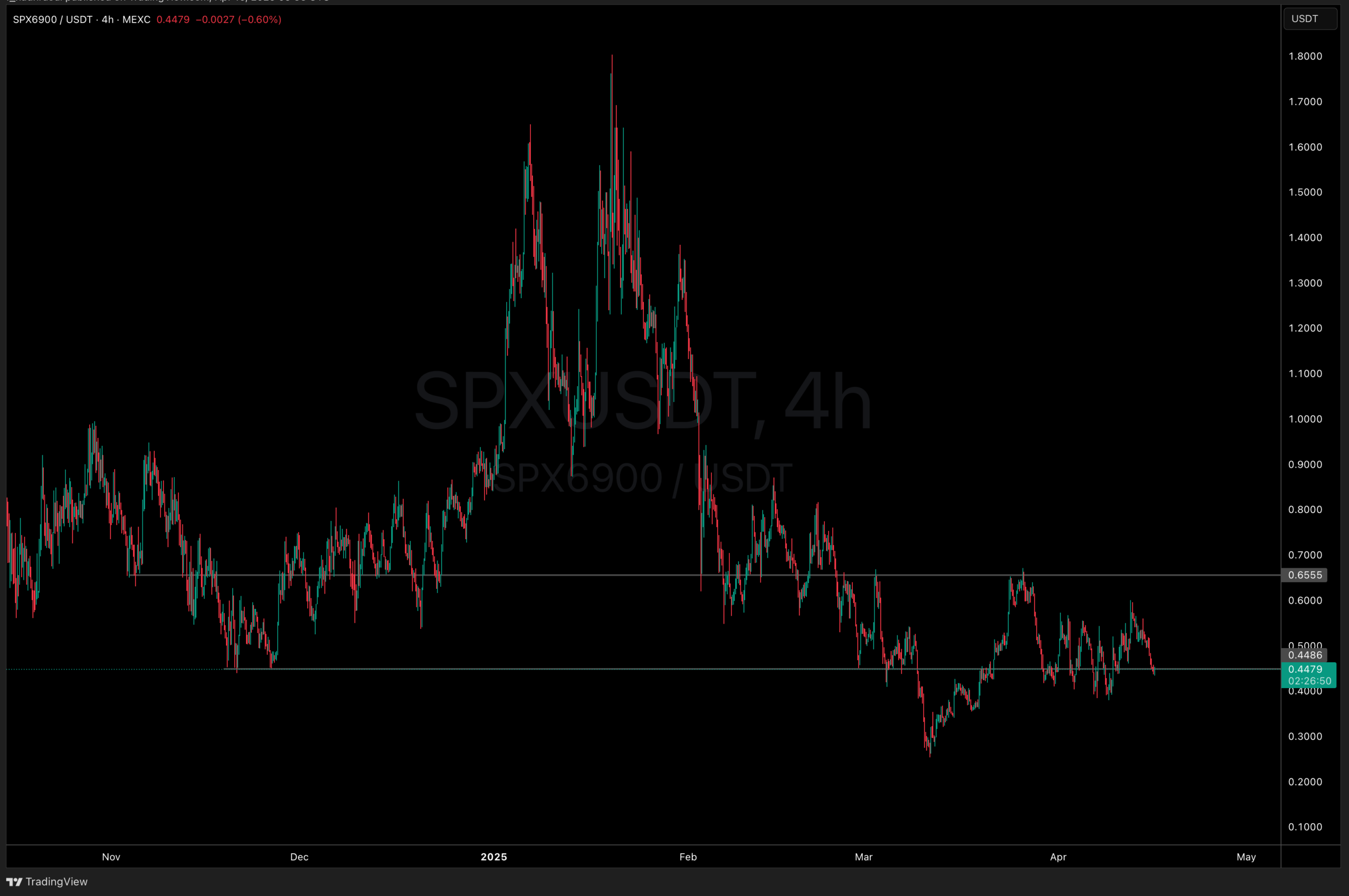Click the −0.0027 (−0.60%) change value
The height and width of the screenshot is (896, 1349).
click(x=239, y=20)
